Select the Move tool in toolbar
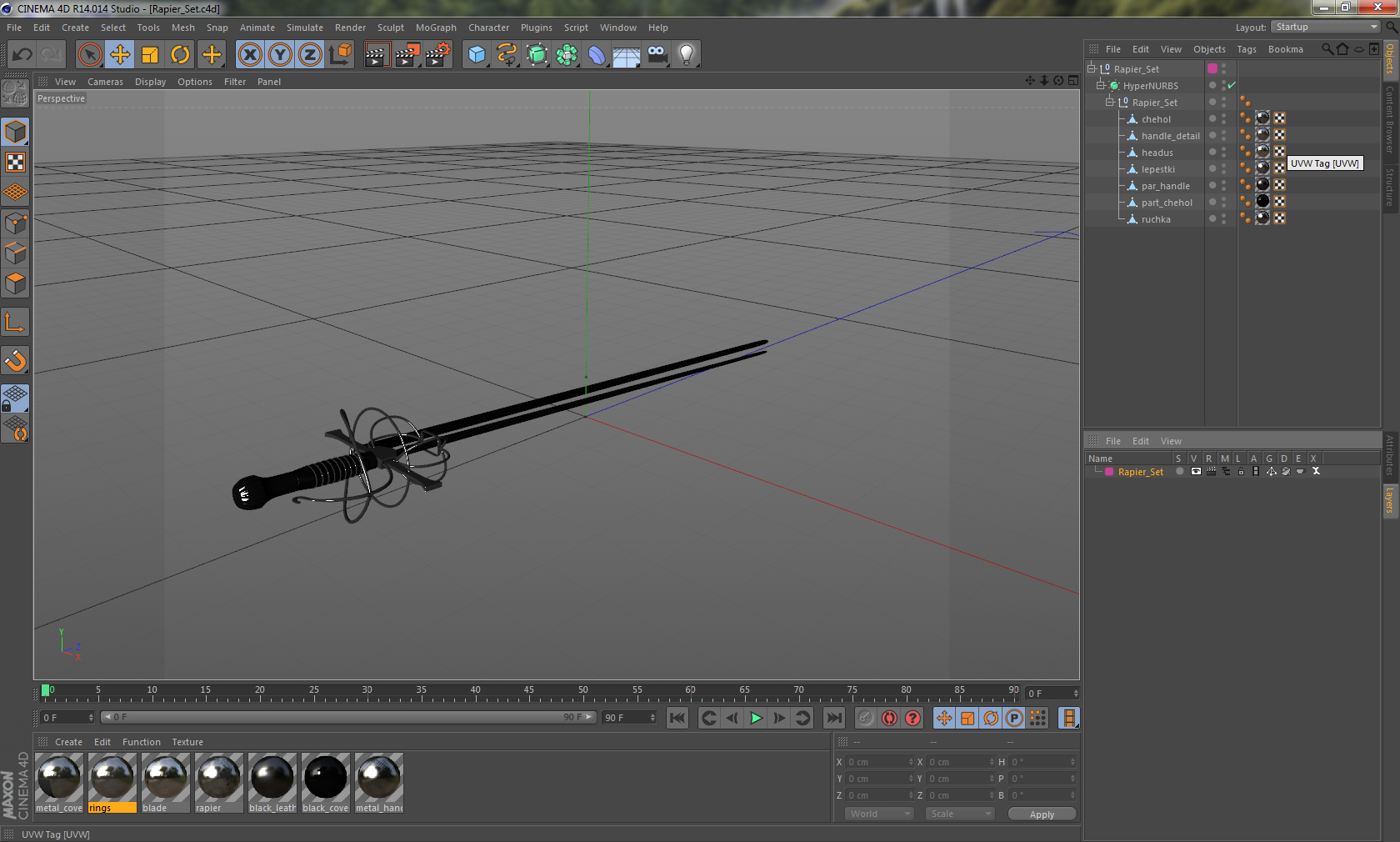Image resolution: width=1400 pixels, height=842 pixels. [x=120, y=55]
